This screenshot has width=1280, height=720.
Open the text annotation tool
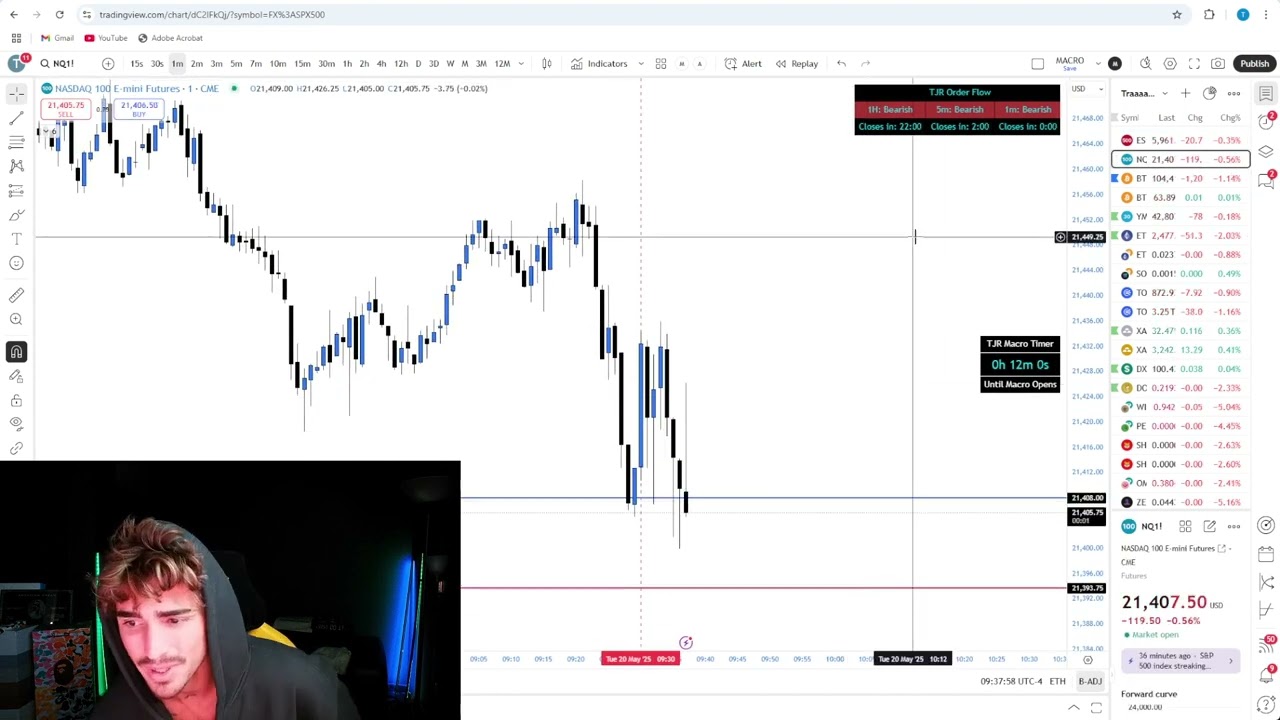click(16, 239)
